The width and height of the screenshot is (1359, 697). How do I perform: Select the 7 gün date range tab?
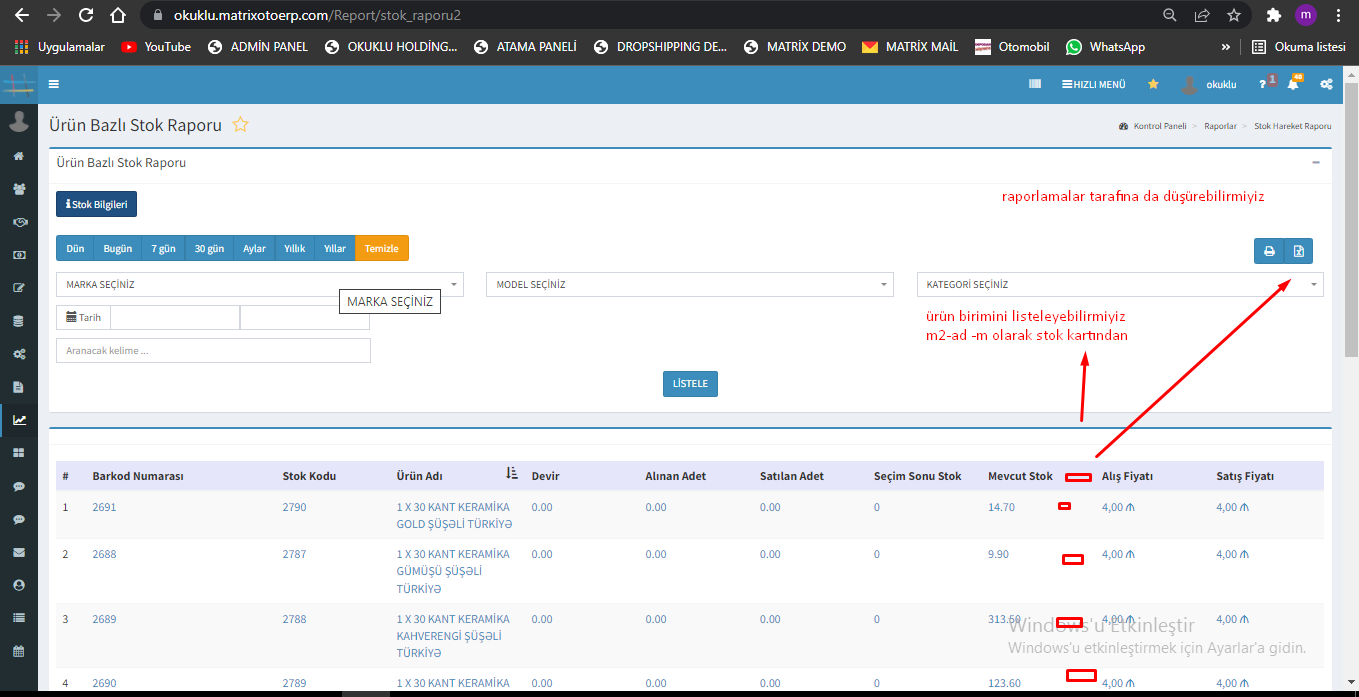163,249
